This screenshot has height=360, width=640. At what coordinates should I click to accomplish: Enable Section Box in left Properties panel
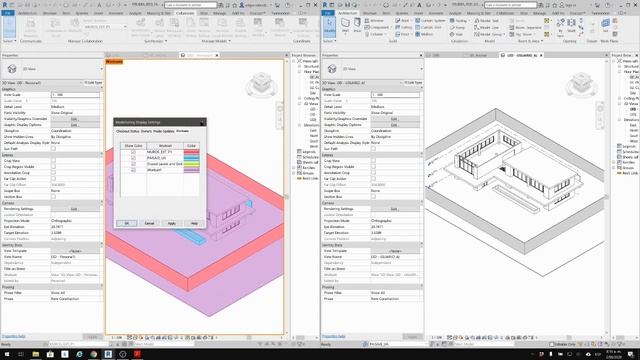(x=53, y=197)
